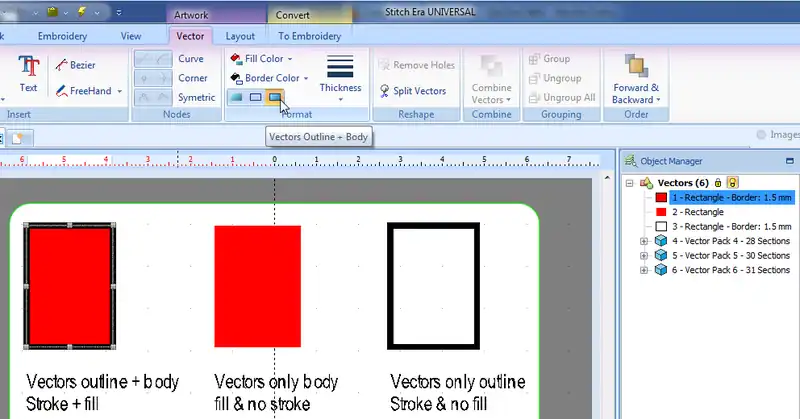Select the vectors only body format icon

235,97
